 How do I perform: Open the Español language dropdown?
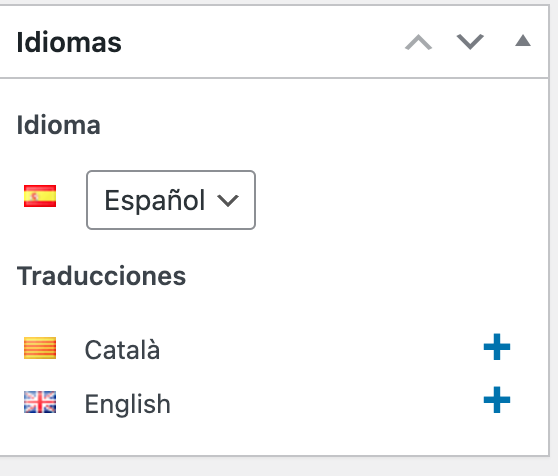pos(171,200)
